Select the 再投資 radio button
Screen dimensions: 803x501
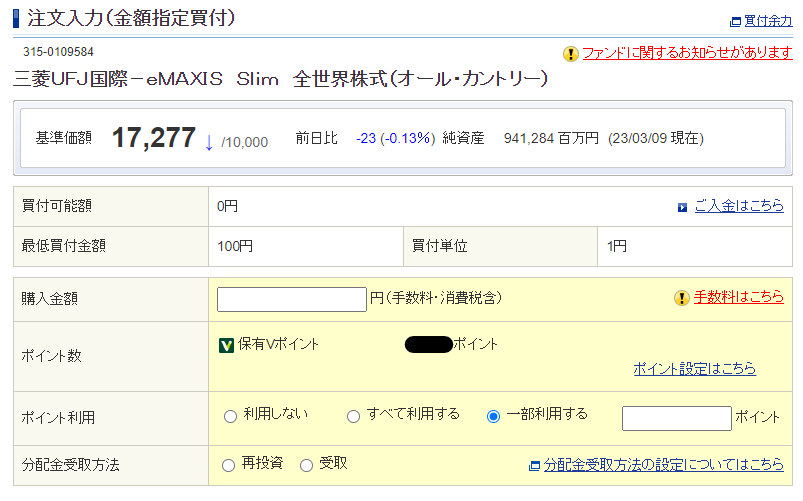tap(228, 465)
